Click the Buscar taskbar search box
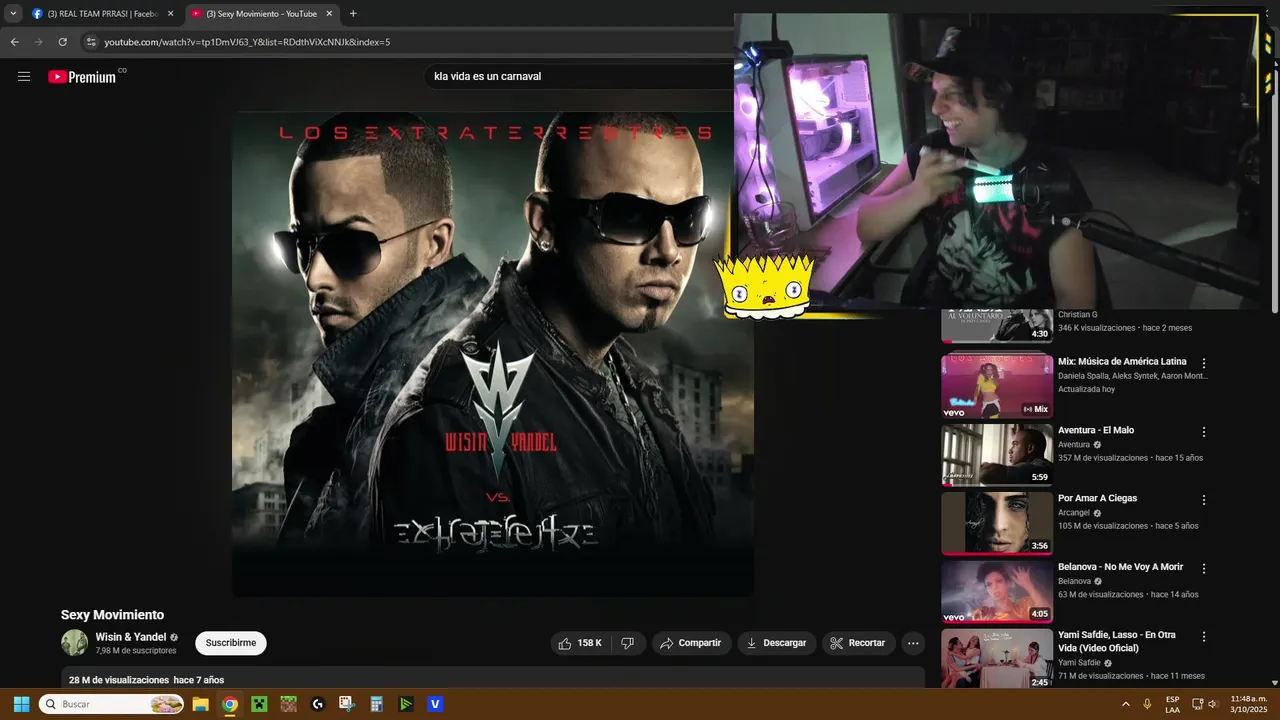Image resolution: width=1280 pixels, height=720 pixels. click(x=112, y=704)
